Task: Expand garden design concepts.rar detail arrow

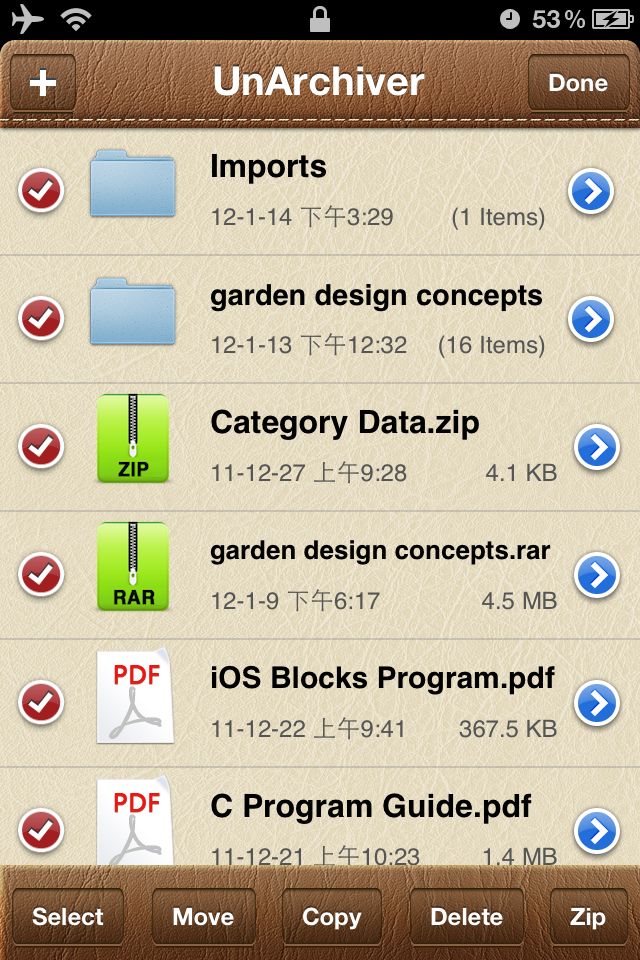Action: tap(597, 575)
